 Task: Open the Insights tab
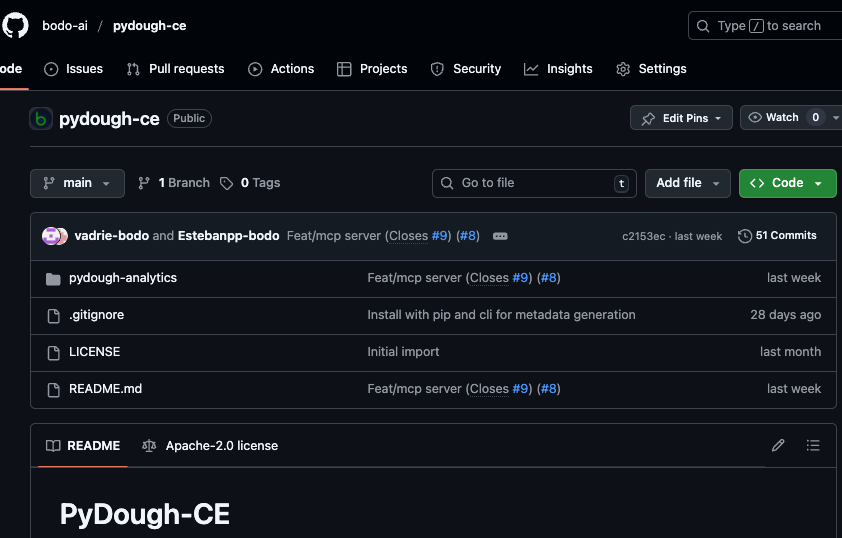pos(558,69)
